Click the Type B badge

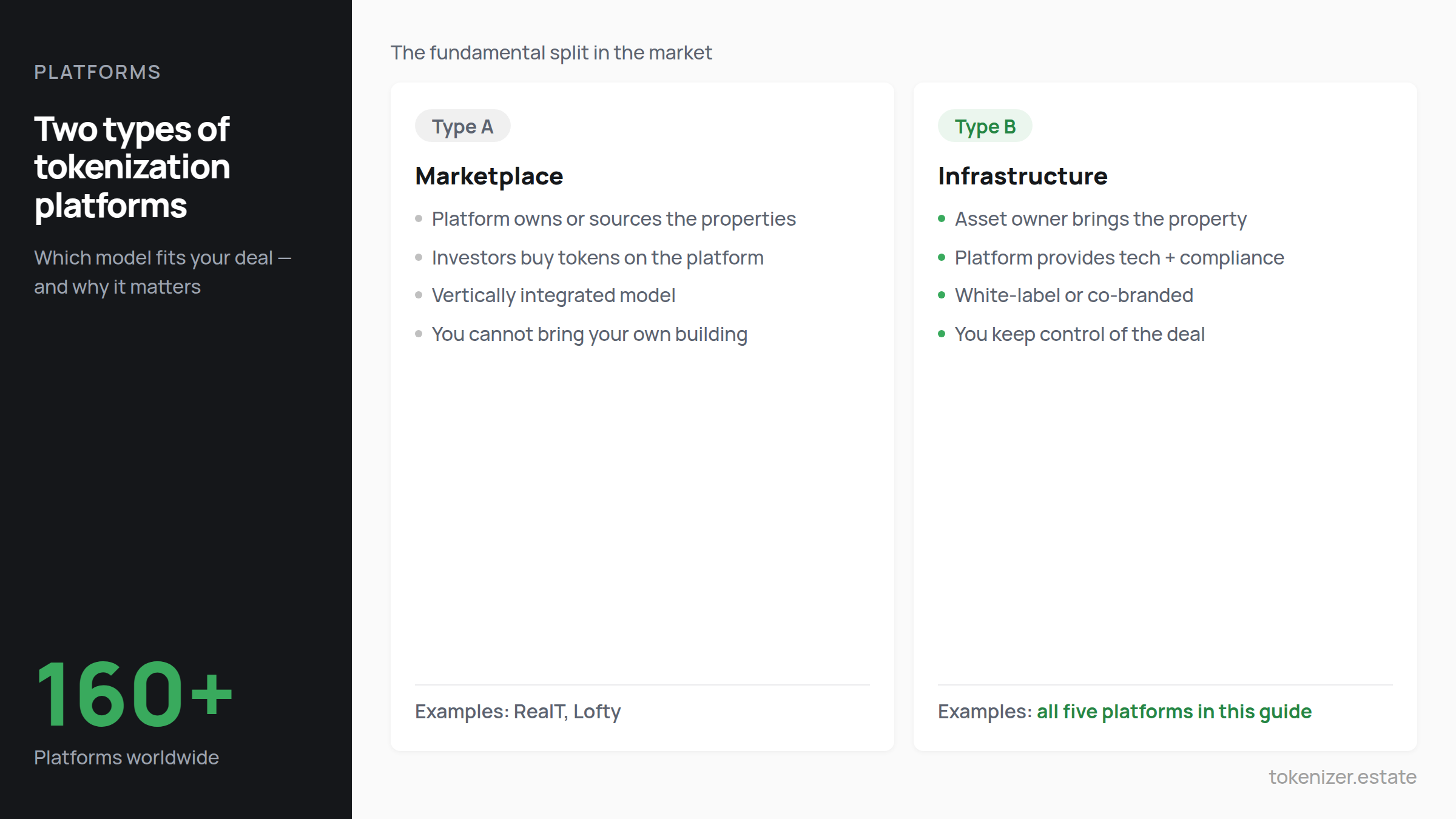[x=985, y=126]
